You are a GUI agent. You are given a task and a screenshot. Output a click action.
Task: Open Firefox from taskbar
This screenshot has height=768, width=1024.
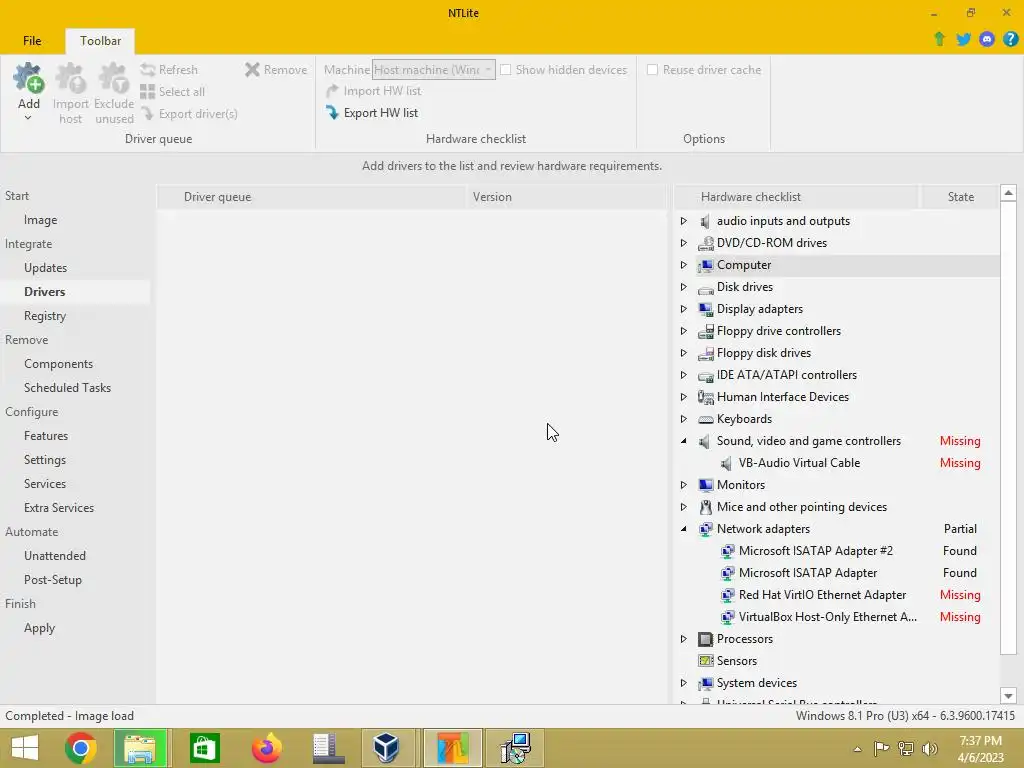[x=266, y=748]
